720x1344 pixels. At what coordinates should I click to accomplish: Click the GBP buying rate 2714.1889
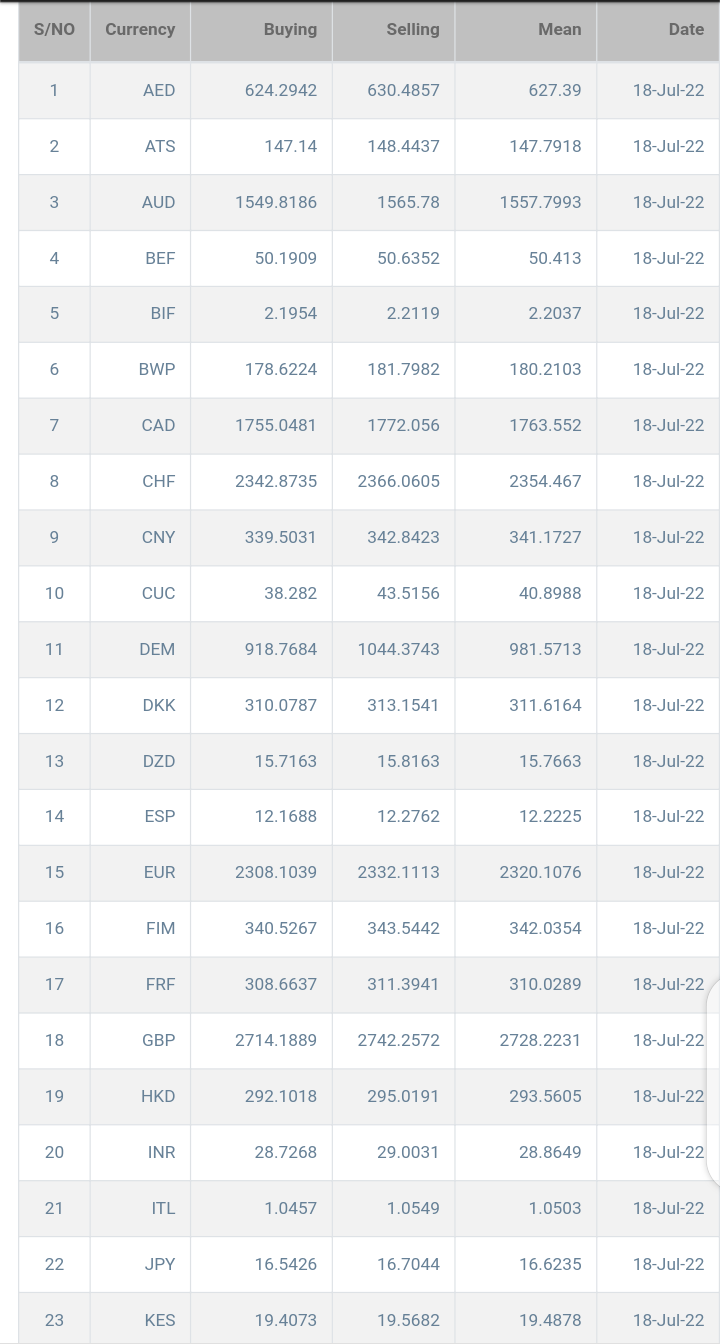tap(276, 1040)
